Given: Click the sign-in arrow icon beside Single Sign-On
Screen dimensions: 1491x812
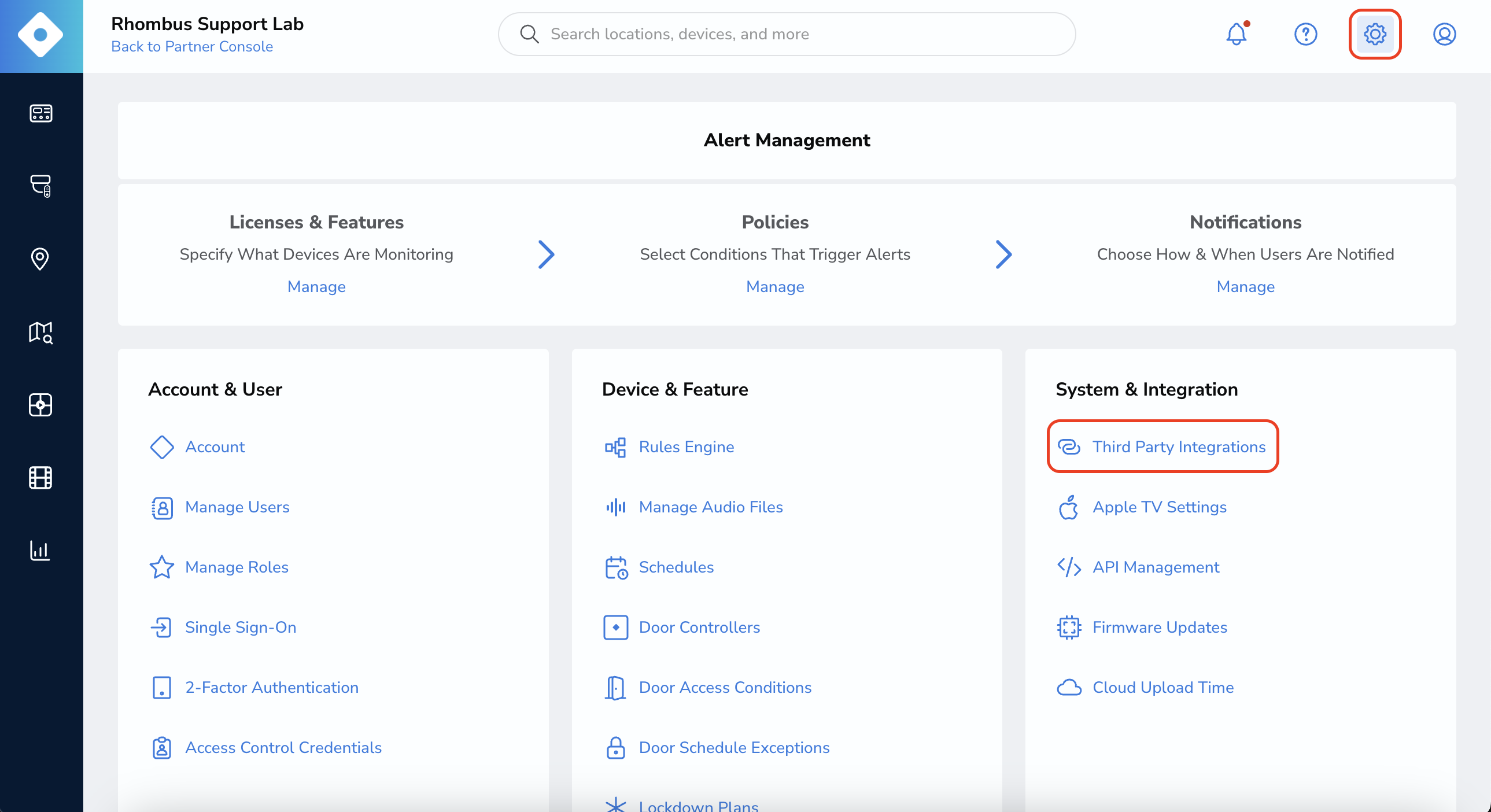Looking at the screenshot, I should point(161,628).
